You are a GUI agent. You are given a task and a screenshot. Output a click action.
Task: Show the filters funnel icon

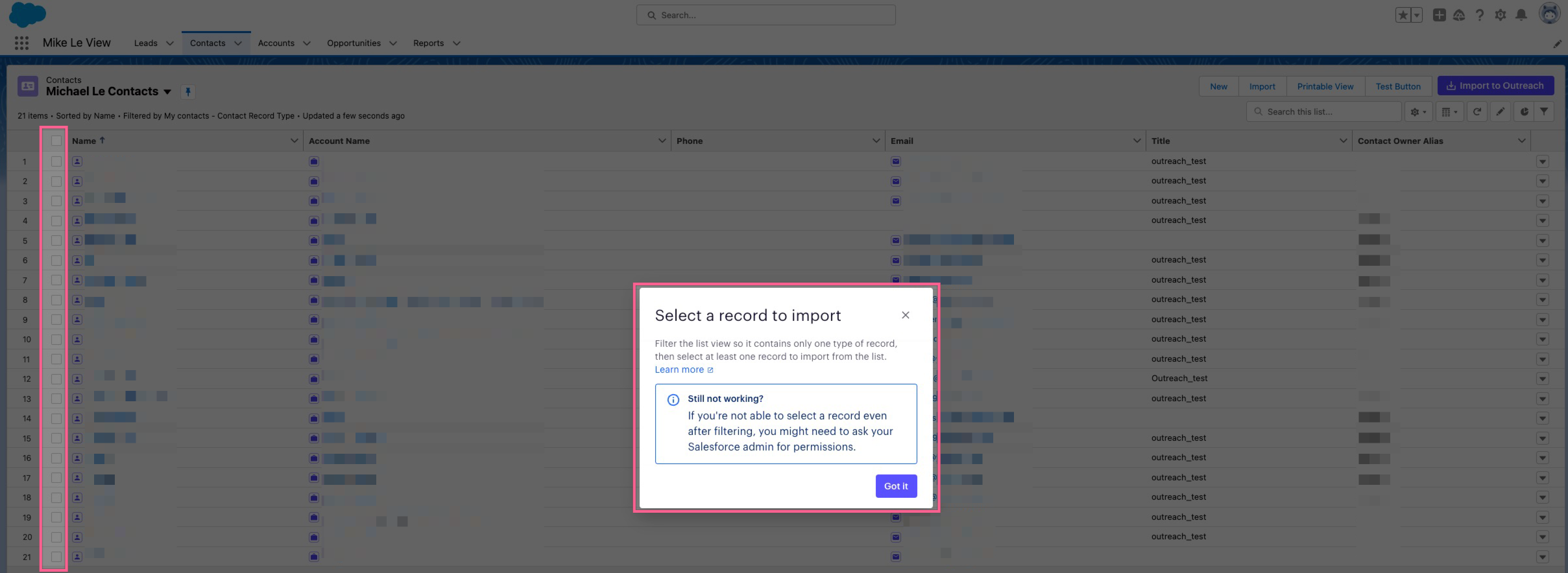(1544, 111)
